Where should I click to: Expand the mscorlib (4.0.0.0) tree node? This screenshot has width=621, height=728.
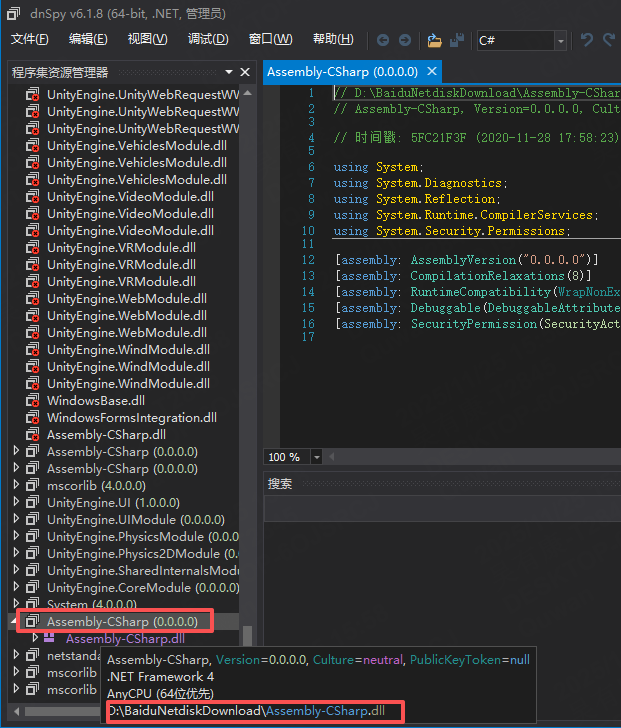(16, 485)
